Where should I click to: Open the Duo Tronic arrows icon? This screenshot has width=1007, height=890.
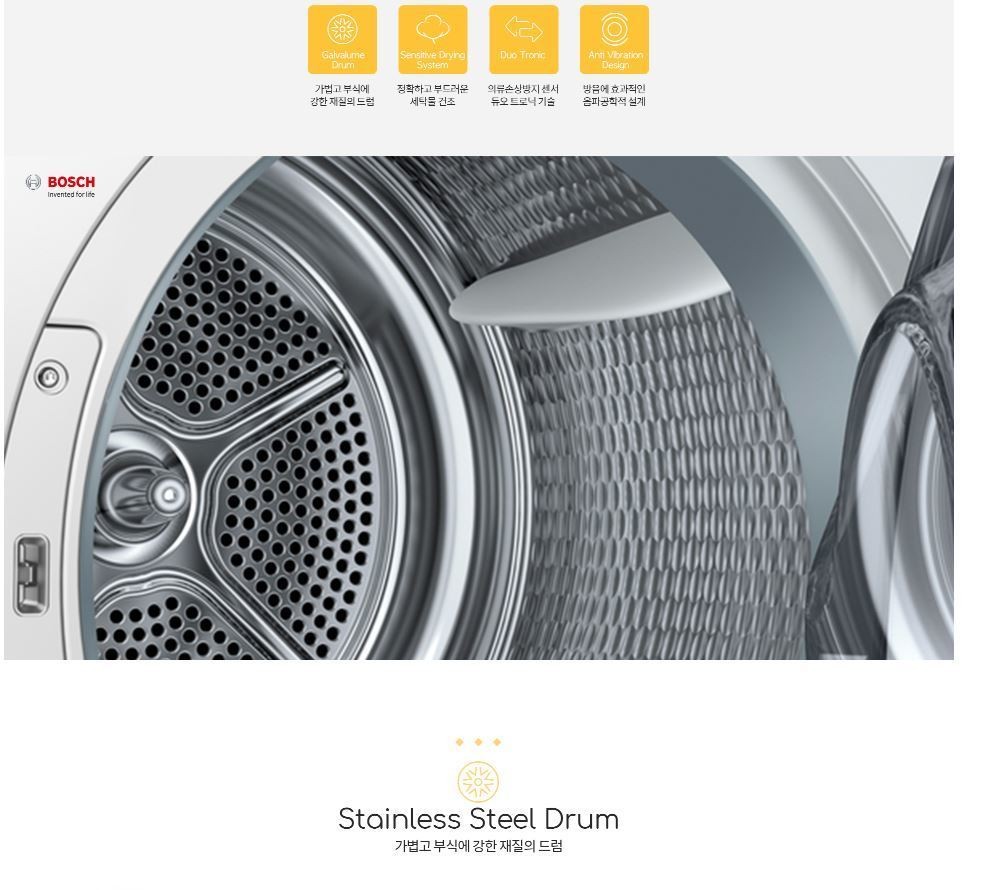pos(523,40)
